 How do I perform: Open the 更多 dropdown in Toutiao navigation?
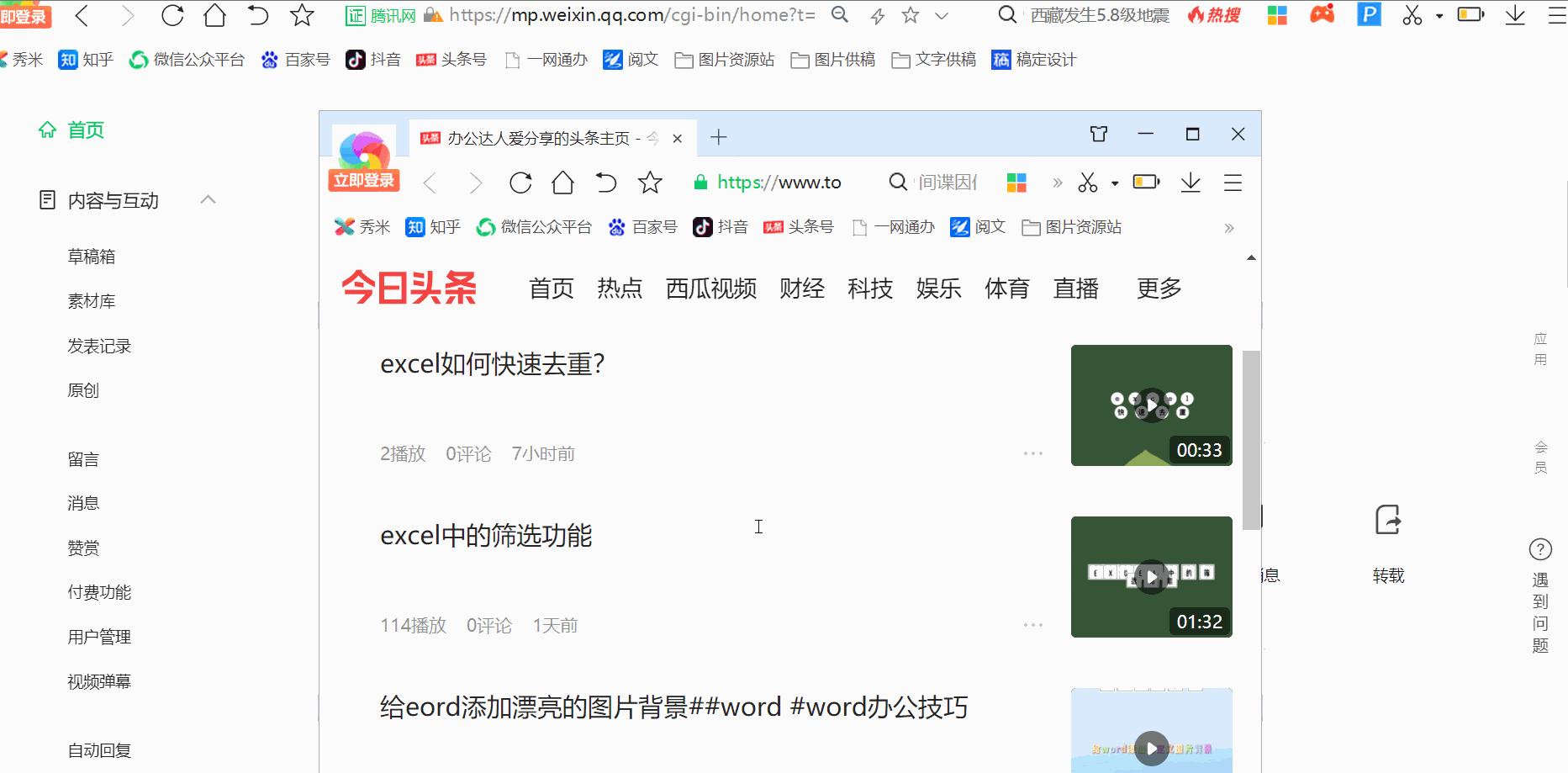(x=1158, y=289)
